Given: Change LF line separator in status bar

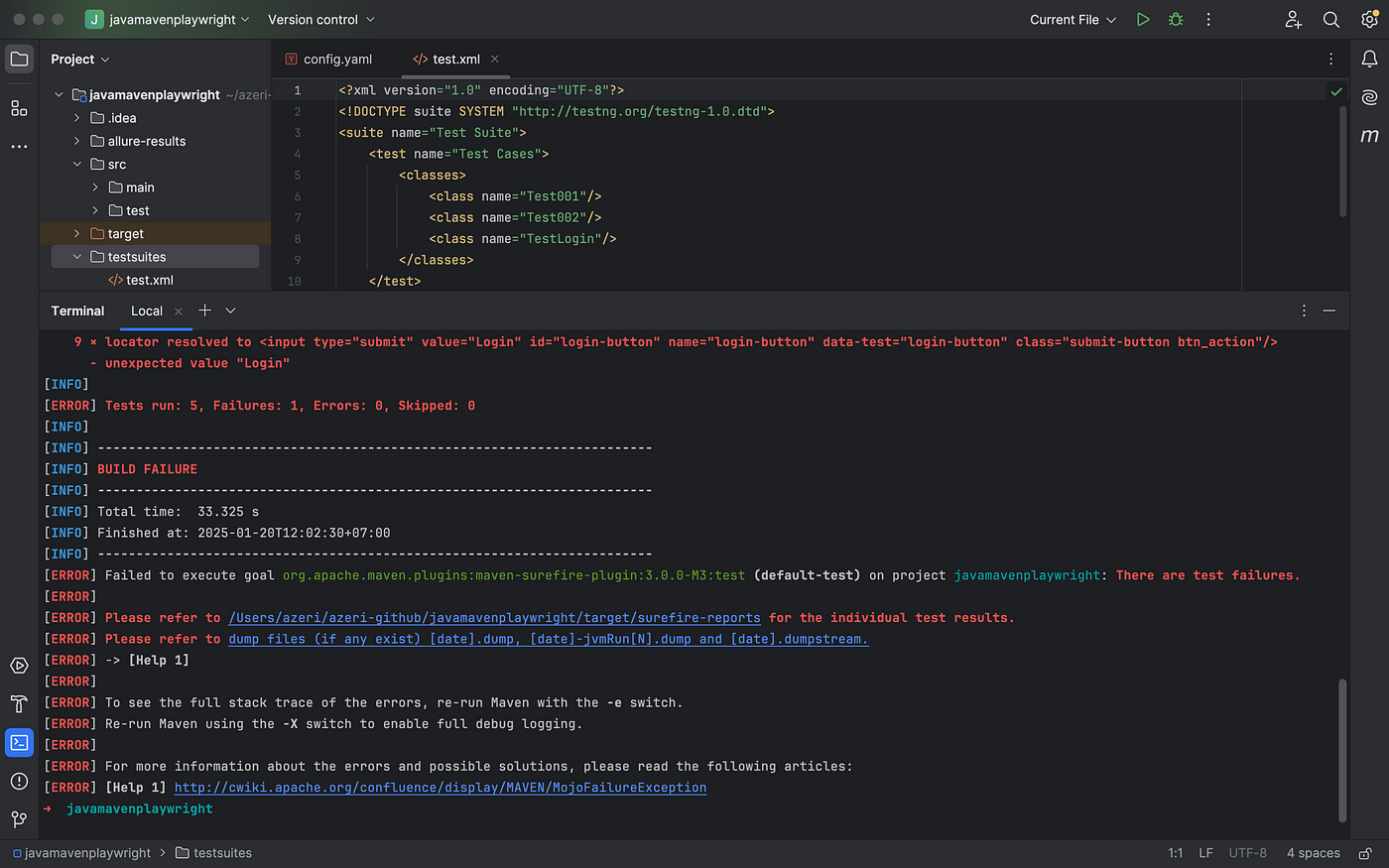Looking at the screenshot, I should pyautogui.click(x=1205, y=853).
